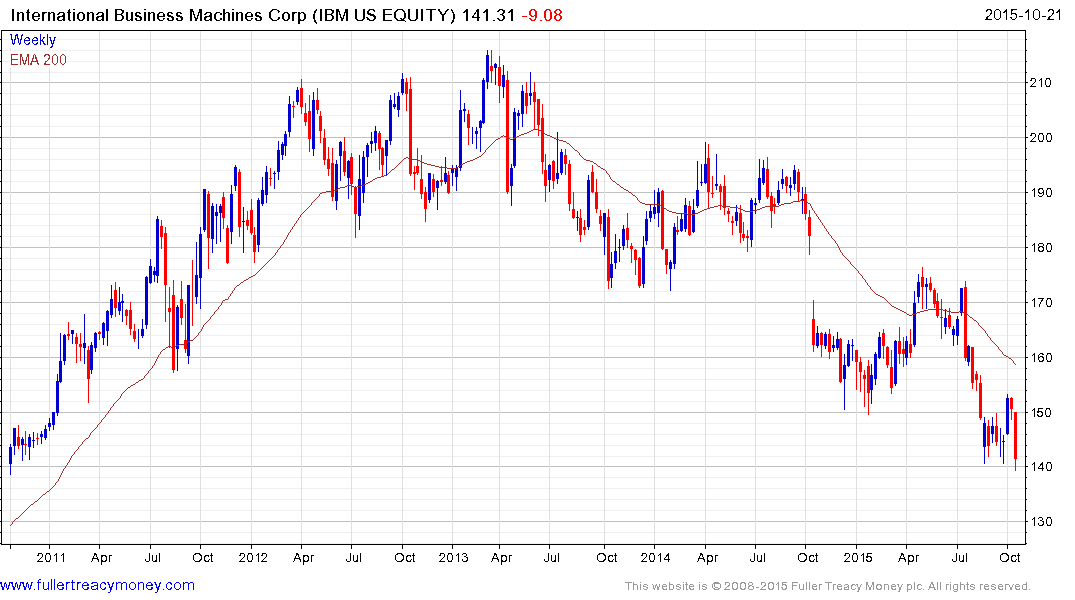The image size is (1075, 600).
Task: Select the 2014 year label on time axis
Action: click(x=655, y=557)
